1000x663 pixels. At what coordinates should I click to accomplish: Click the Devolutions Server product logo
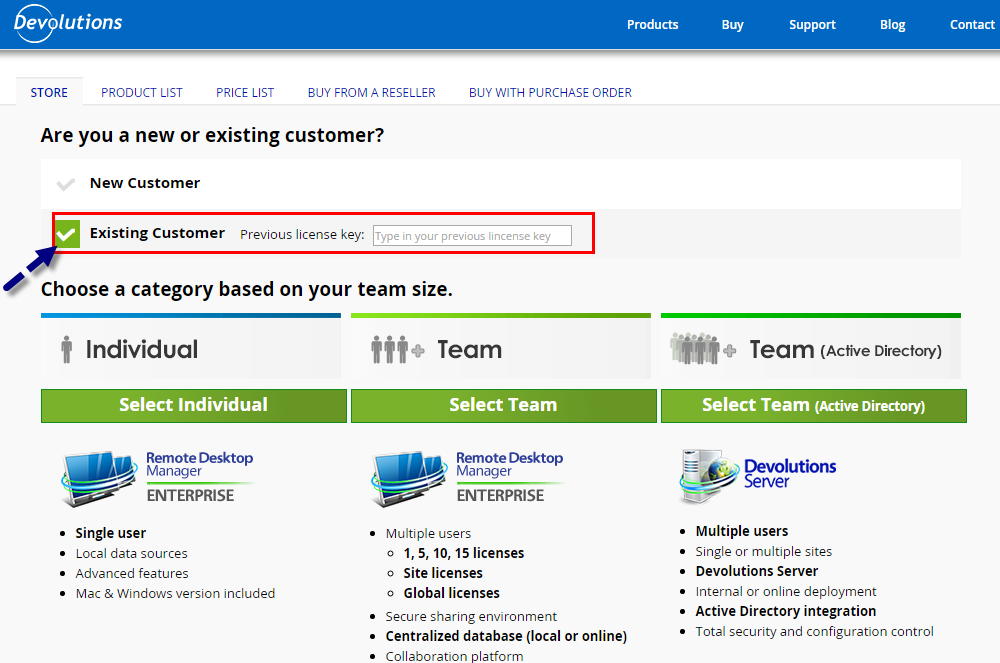point(757,473)
